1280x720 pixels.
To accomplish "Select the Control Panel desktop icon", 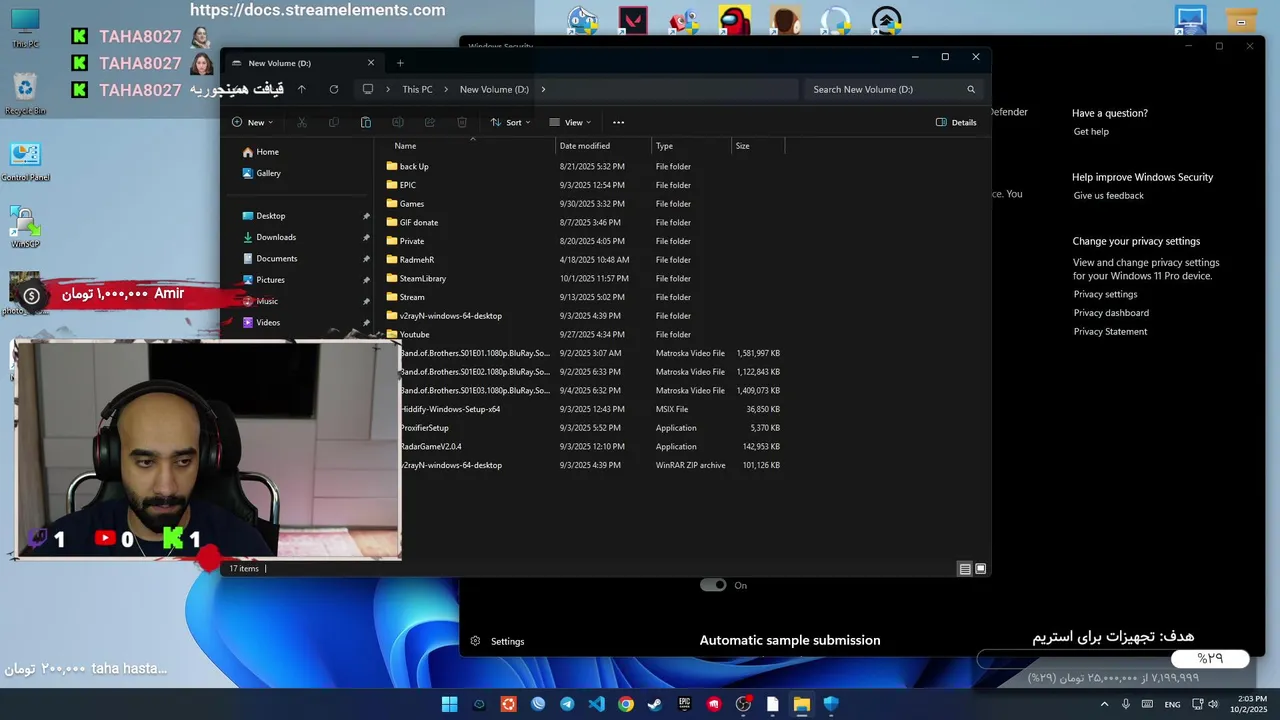I will tap(25, 161).
